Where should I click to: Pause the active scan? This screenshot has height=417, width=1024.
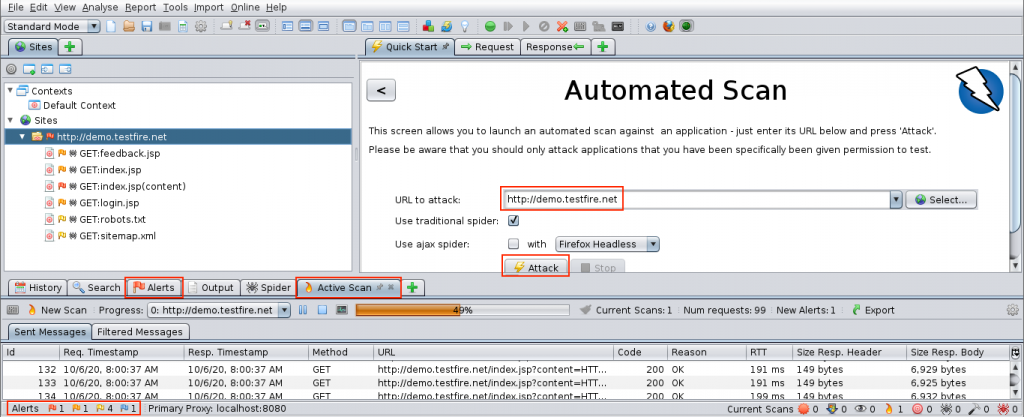303,310
